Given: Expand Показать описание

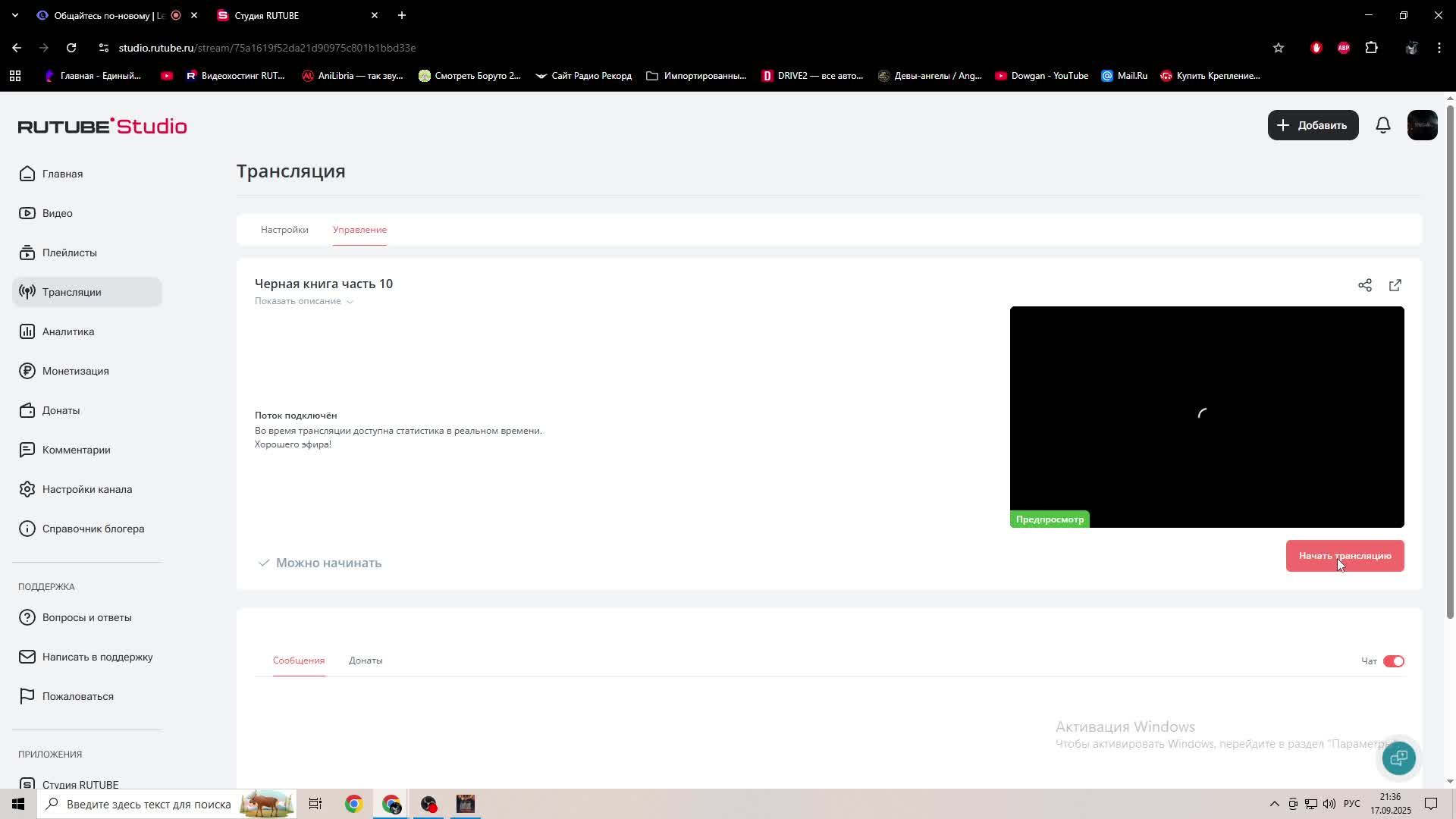Looking at the screenshot, I should pyautogui.click(x=303, y=301).
